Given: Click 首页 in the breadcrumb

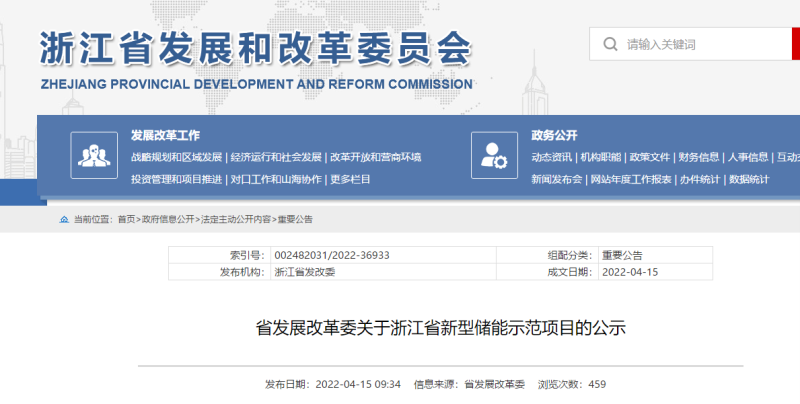Looking at the screenshot, I should coord(125,218).
